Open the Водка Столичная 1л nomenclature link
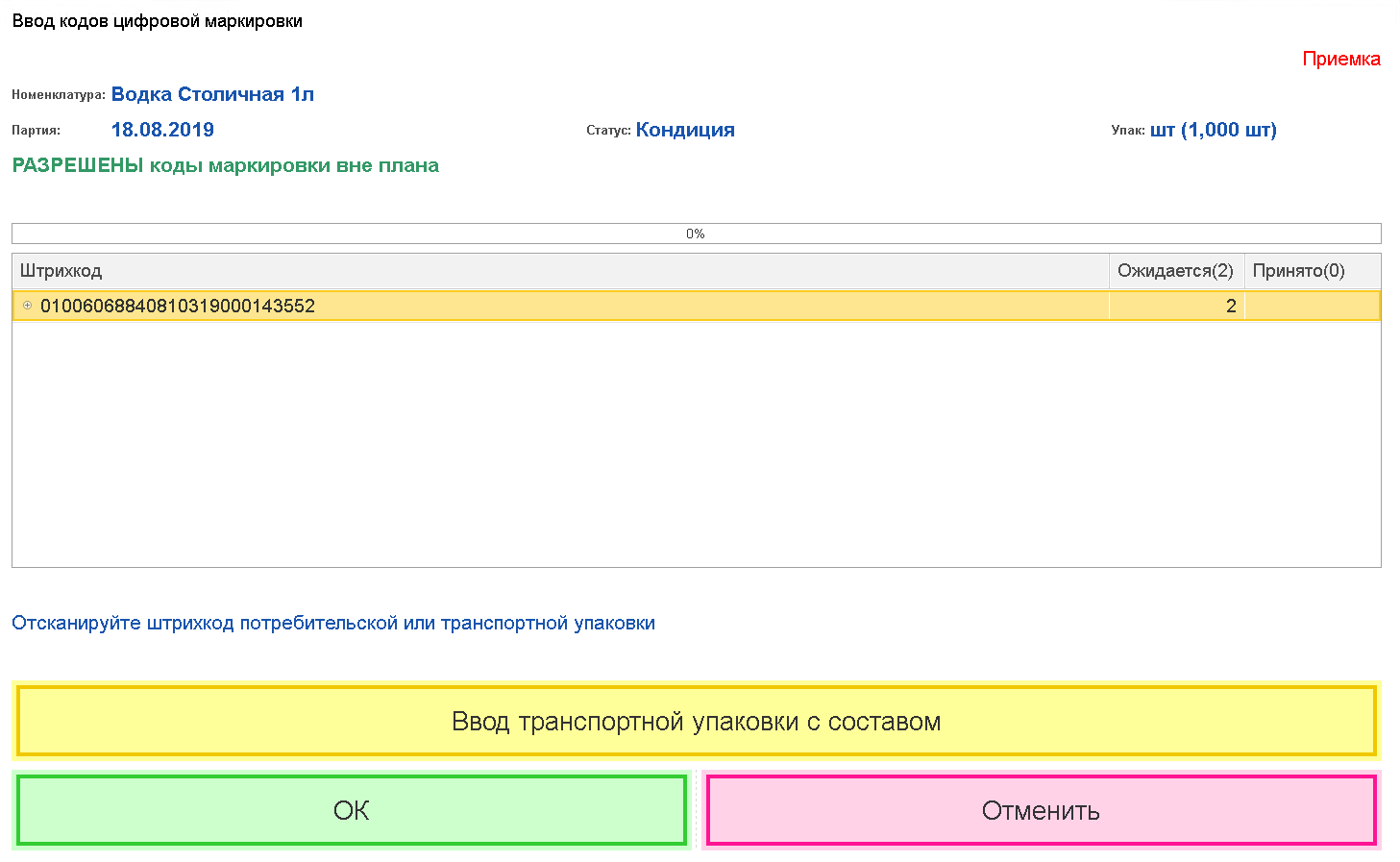The height and width of the screenshot is (862, 1400). (212, 94)
